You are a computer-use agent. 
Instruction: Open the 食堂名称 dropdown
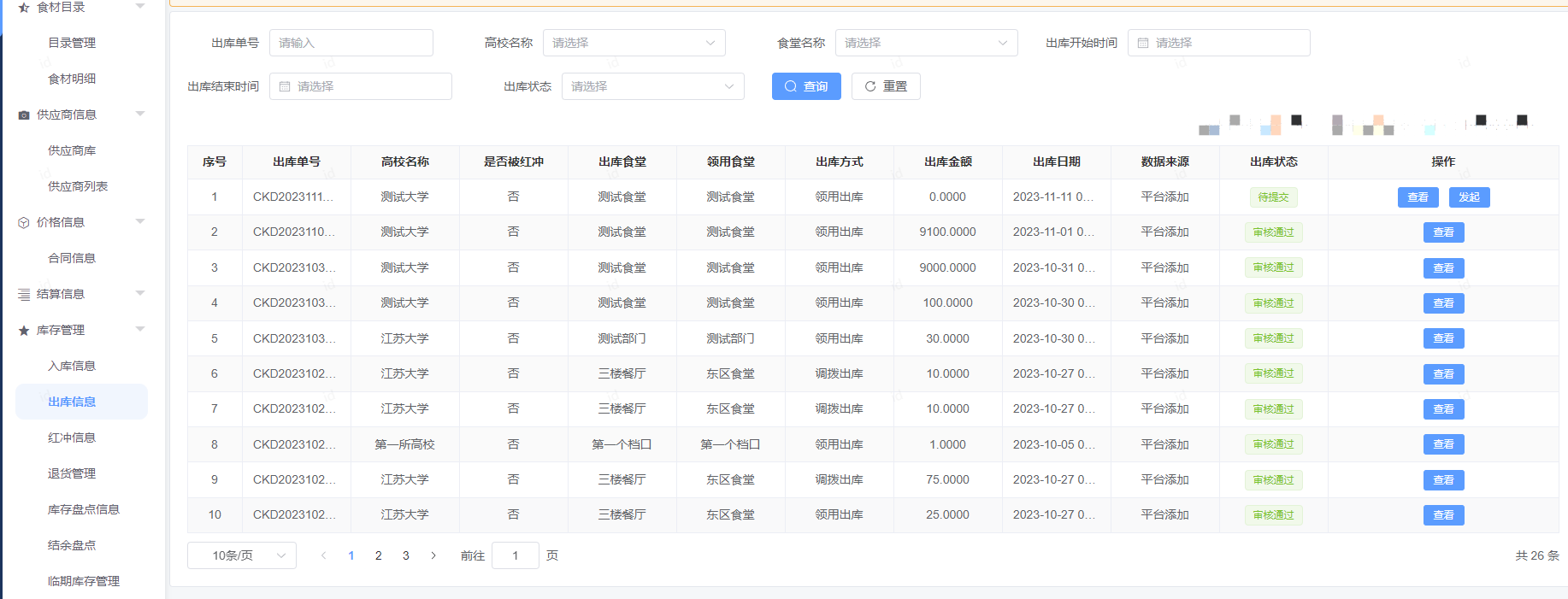pyautogui.click(x=927, y=43)
